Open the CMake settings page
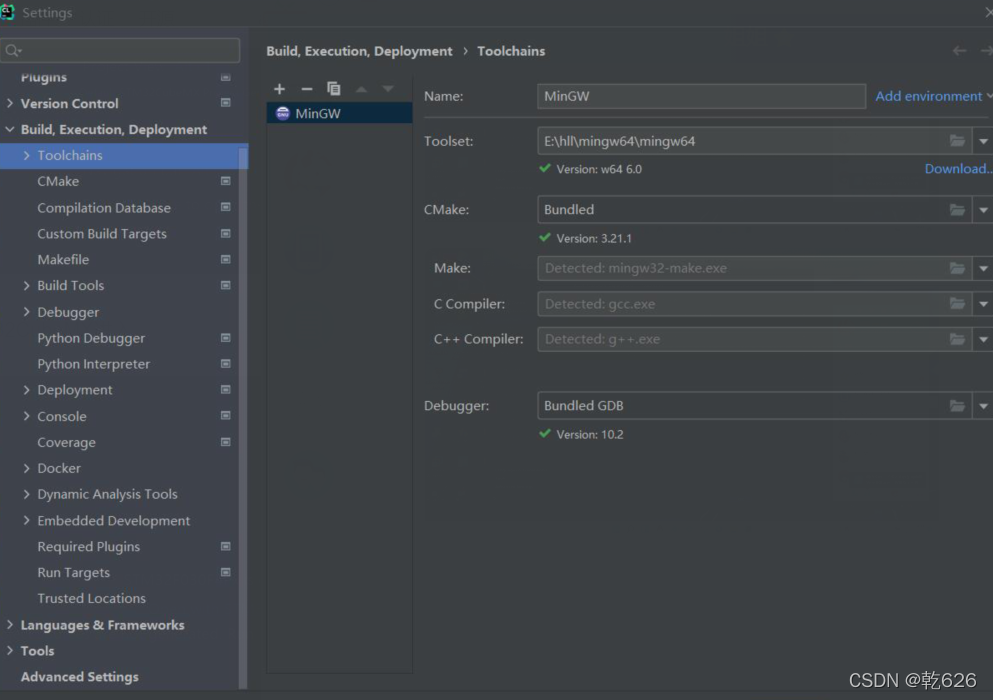Image resolution: width=993 pixels, height=700 pixels. (x=58, y=181)
